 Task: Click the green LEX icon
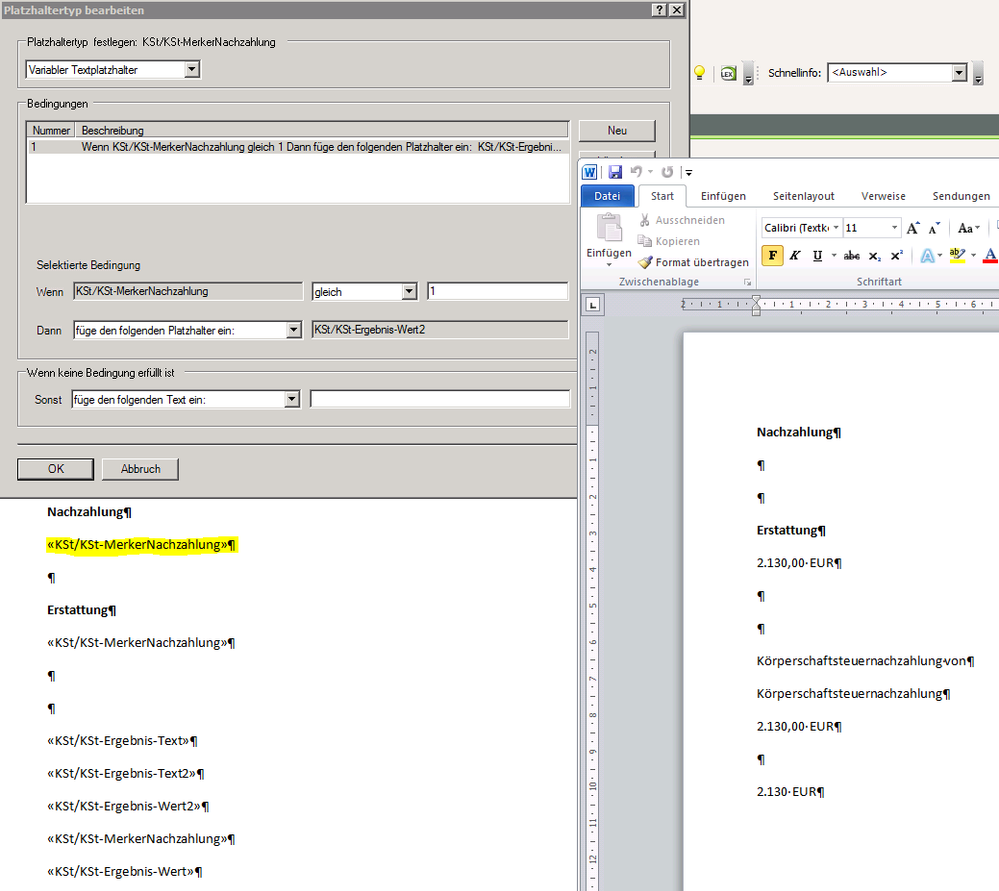pyautogui.click(x=728, y=73)
